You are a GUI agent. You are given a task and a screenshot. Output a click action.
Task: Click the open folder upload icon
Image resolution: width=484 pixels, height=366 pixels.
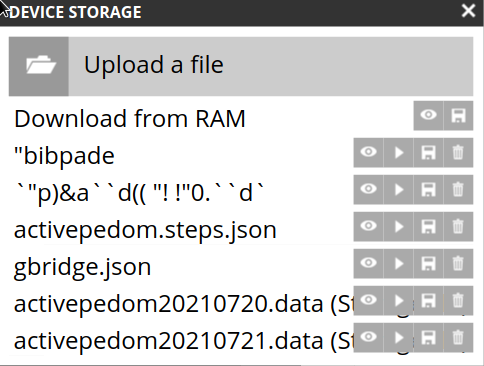click(x=41, y=65)
